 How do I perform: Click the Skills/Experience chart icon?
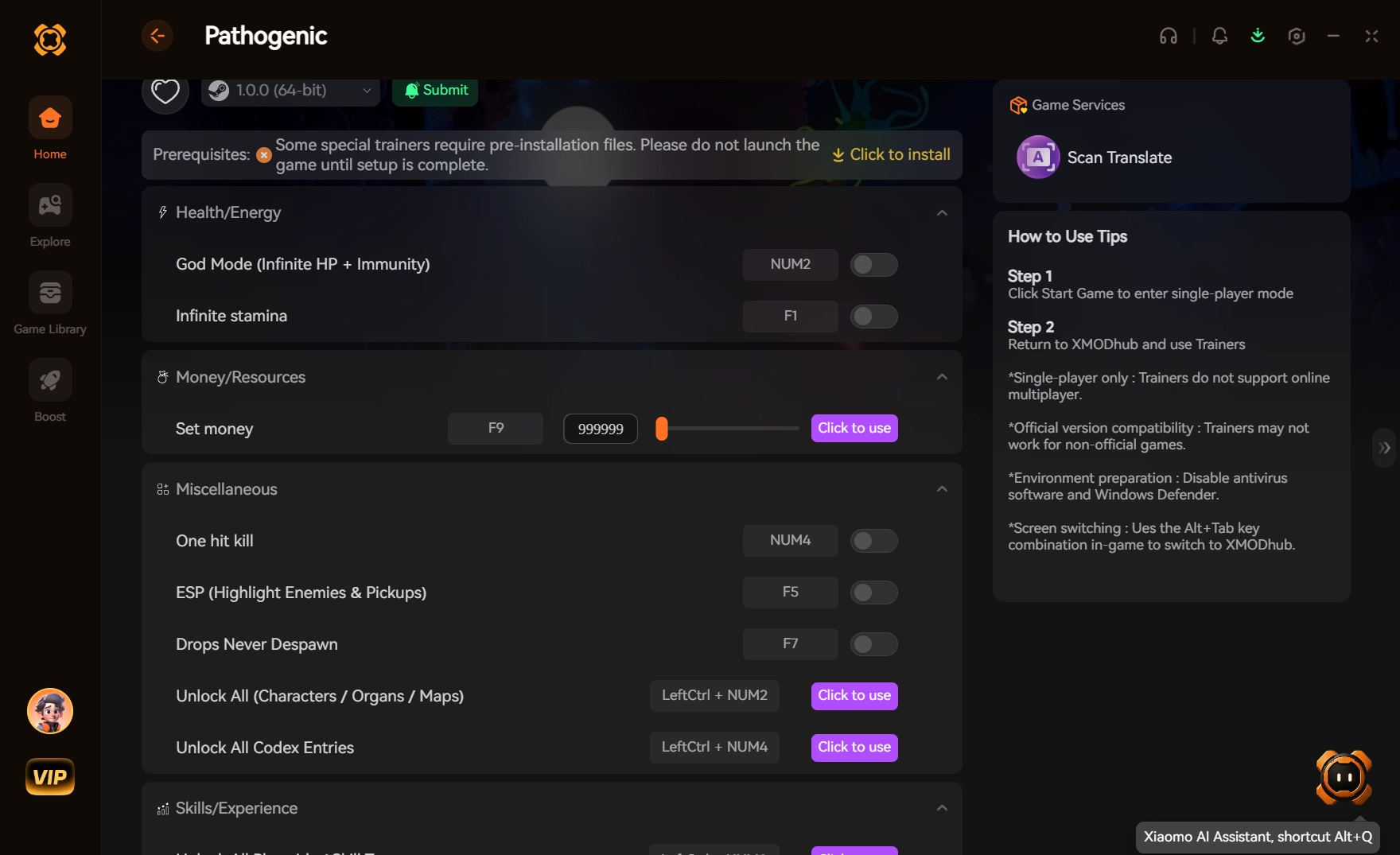pos(162,809)
